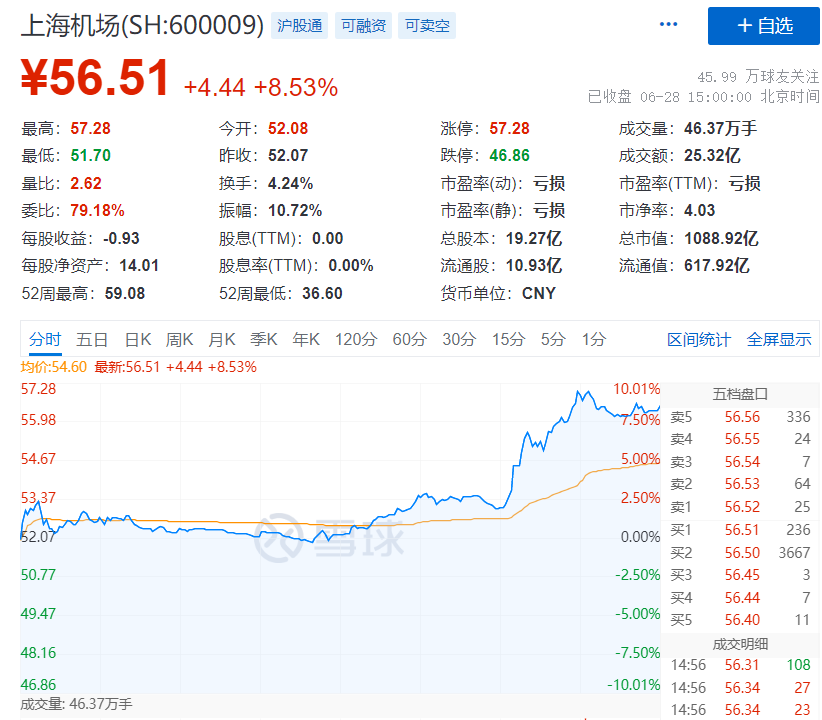Screen dimensions: 822x720
Task: Switch to the 60分 interval tab
Action: tap(409, 340)
